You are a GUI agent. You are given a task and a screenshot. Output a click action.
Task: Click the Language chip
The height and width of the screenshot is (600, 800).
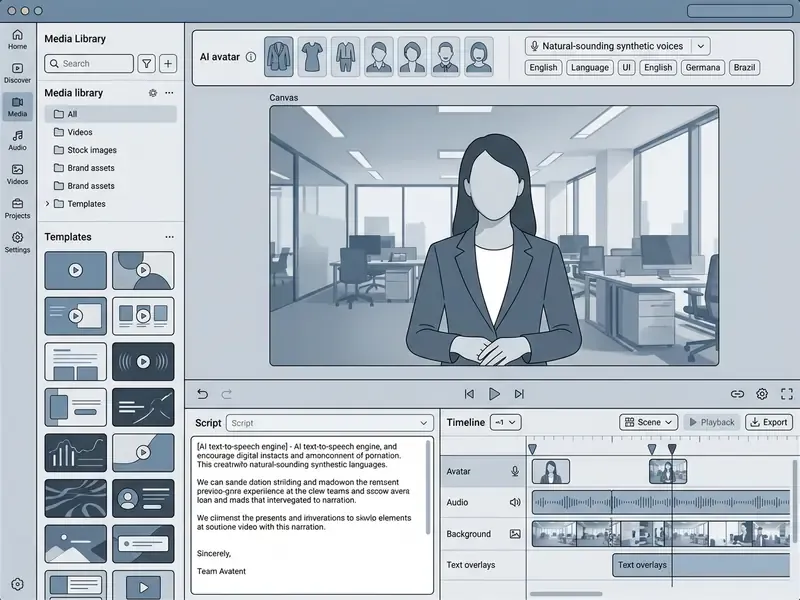pyautogui.click(x=590, y=67)
